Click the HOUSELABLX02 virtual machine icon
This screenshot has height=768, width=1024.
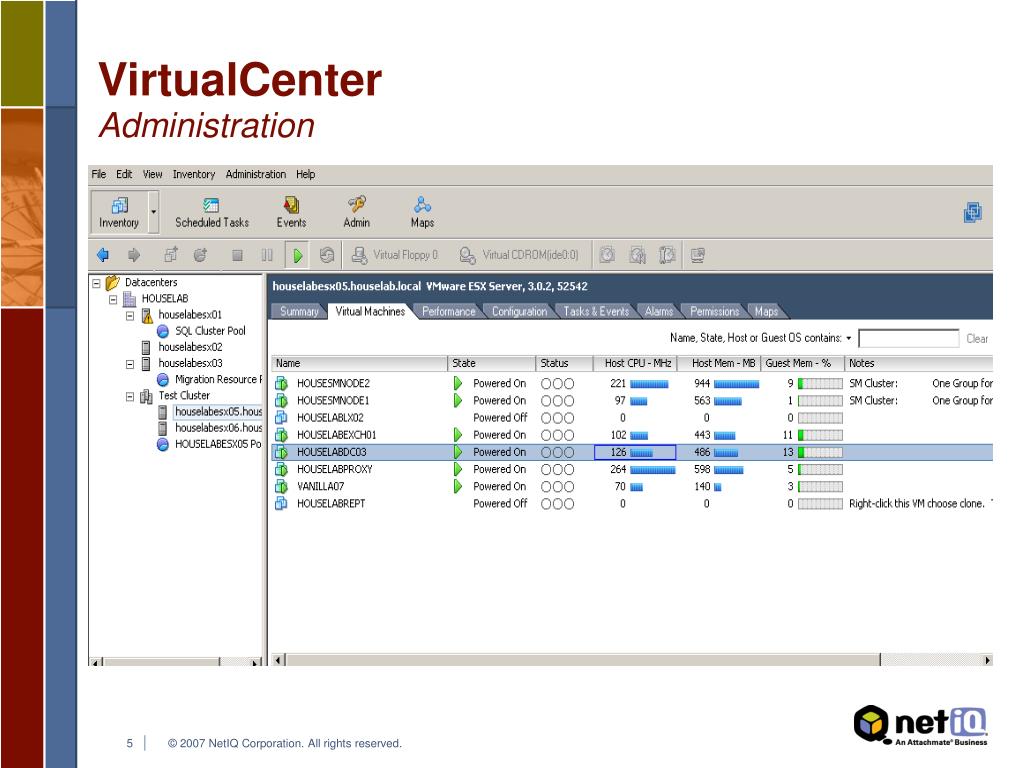click(x=281, y=417)
